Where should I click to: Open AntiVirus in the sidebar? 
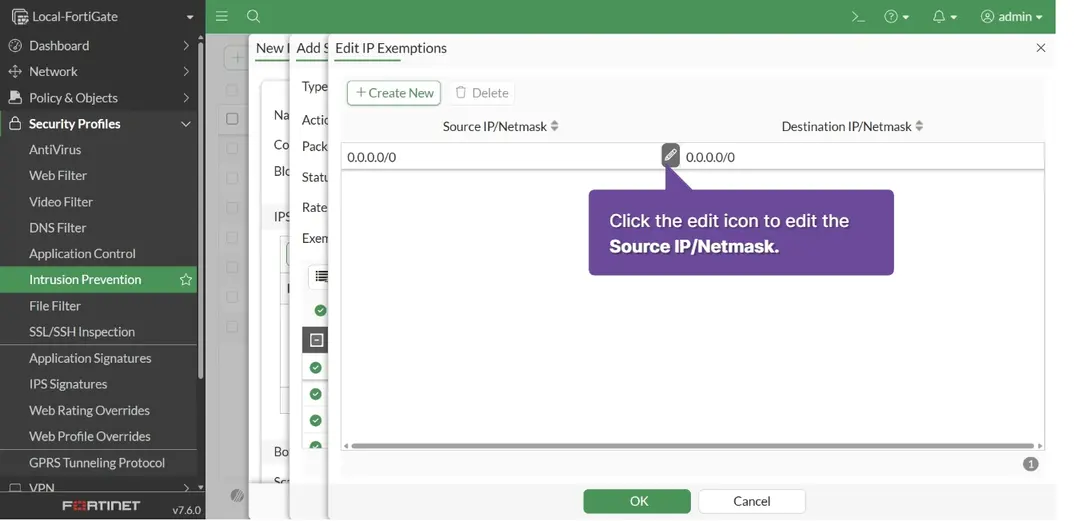pos(55,149)
